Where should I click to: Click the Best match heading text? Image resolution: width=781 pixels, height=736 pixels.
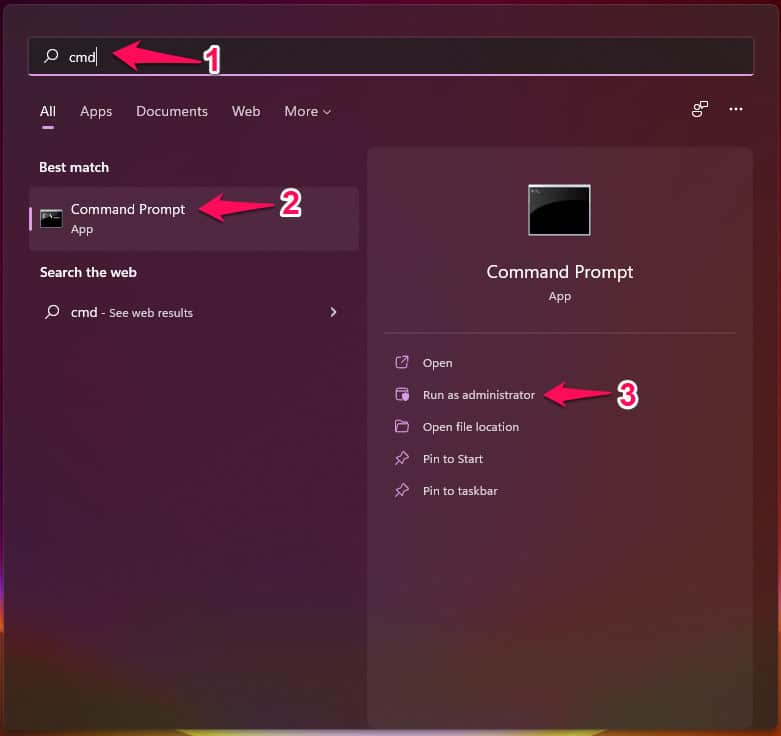(74, 167)
